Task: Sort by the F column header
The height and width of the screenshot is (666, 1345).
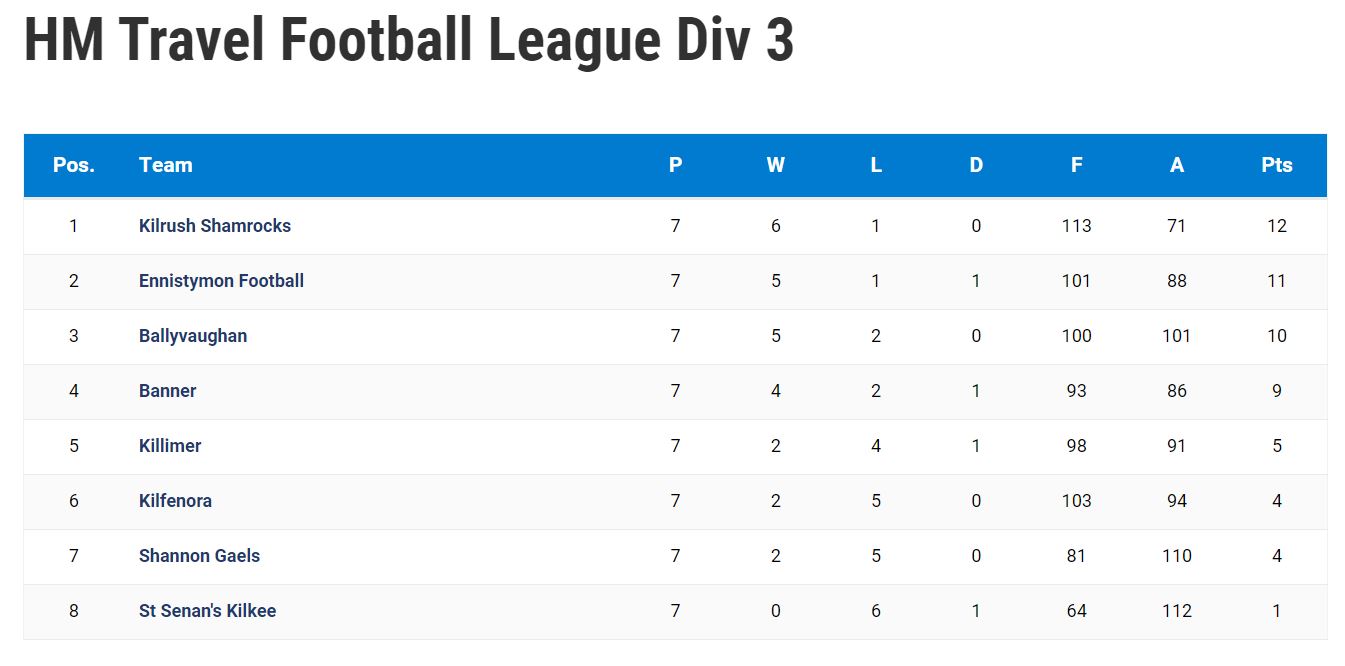Action: click(1077, 165)
